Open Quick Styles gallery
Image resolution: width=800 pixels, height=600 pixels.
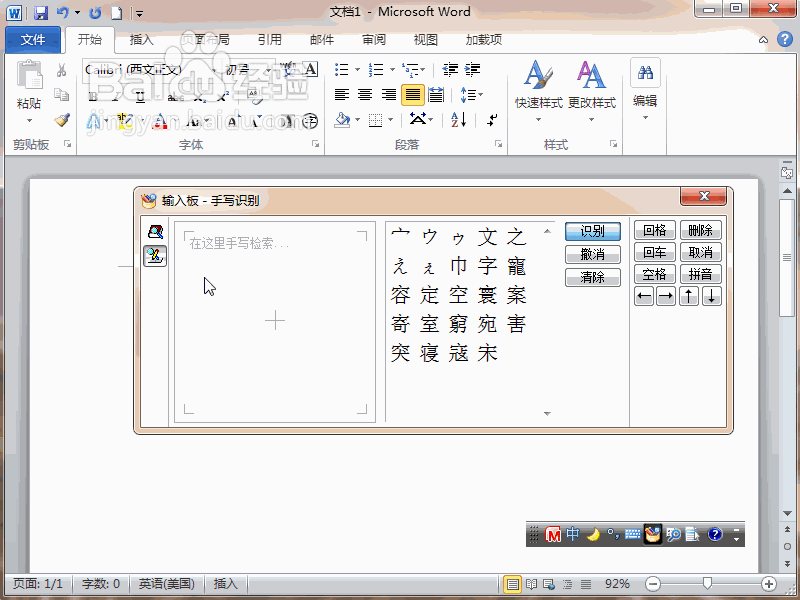pos(538,91)
